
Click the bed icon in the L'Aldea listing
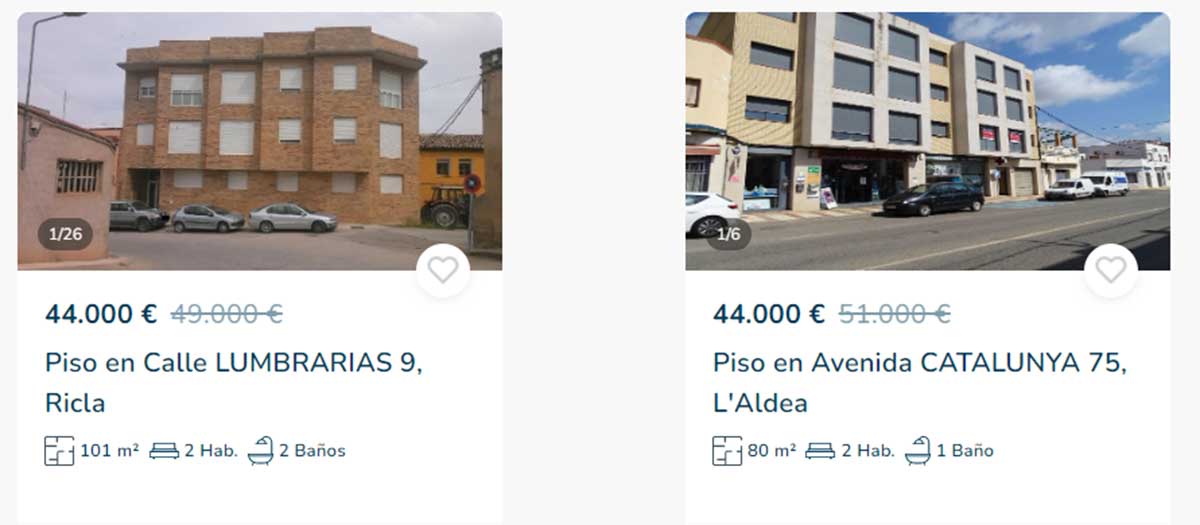(820, 451)
